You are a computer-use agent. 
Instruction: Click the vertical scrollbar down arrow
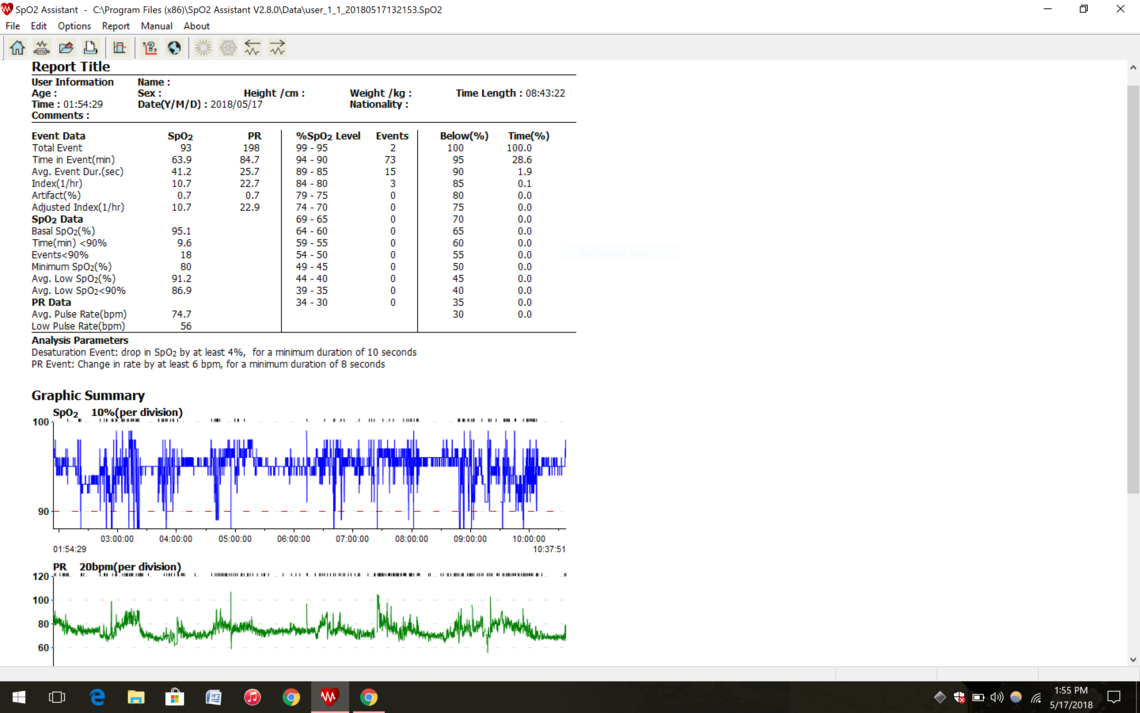tap(1132, 660)
